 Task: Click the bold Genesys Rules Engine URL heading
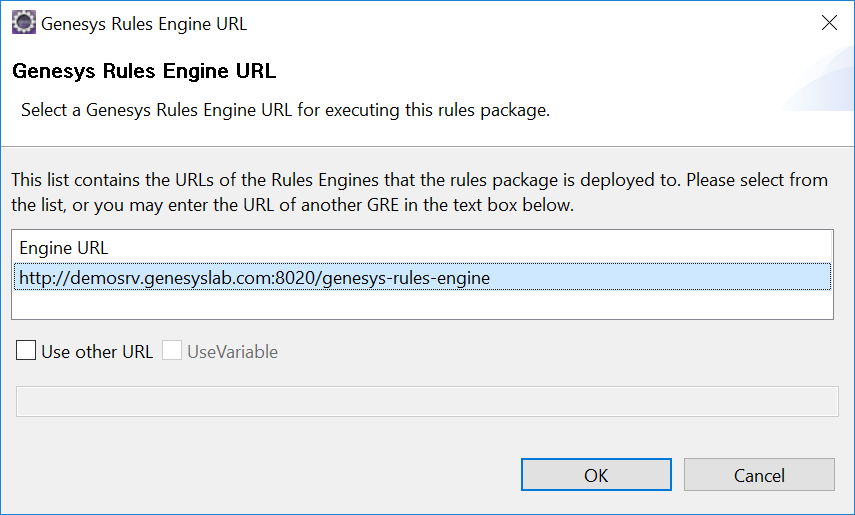point(144,71)
